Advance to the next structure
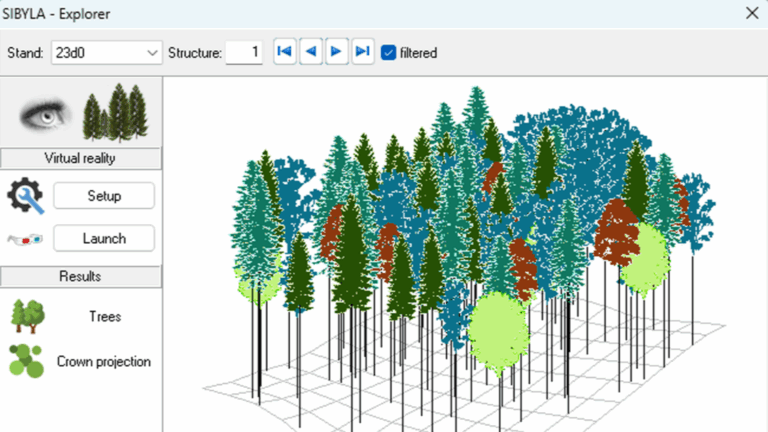The height and width of the screenshot is (432, 768). click(x=337, y=52)
